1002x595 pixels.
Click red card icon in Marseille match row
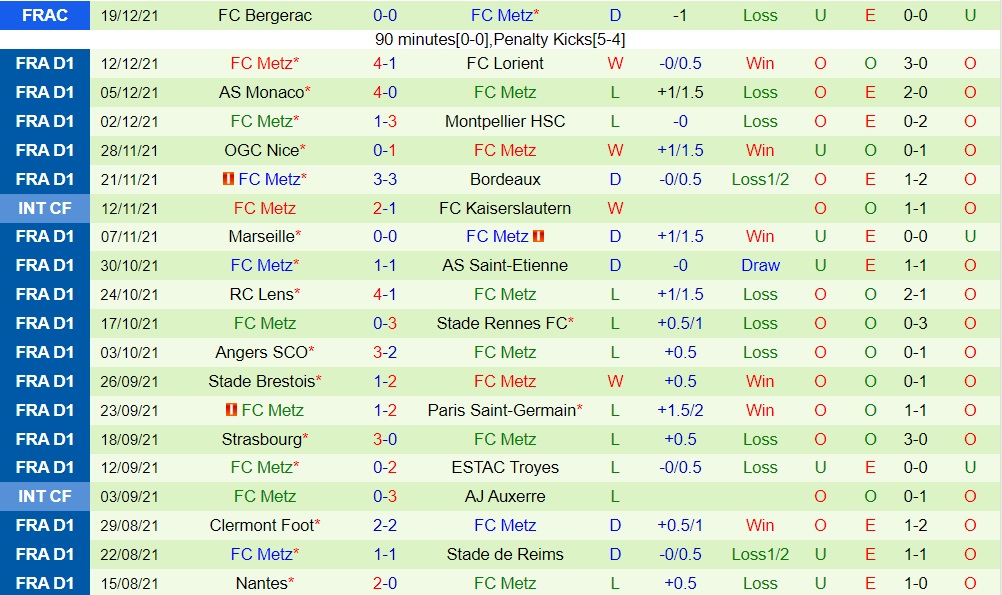538,237
